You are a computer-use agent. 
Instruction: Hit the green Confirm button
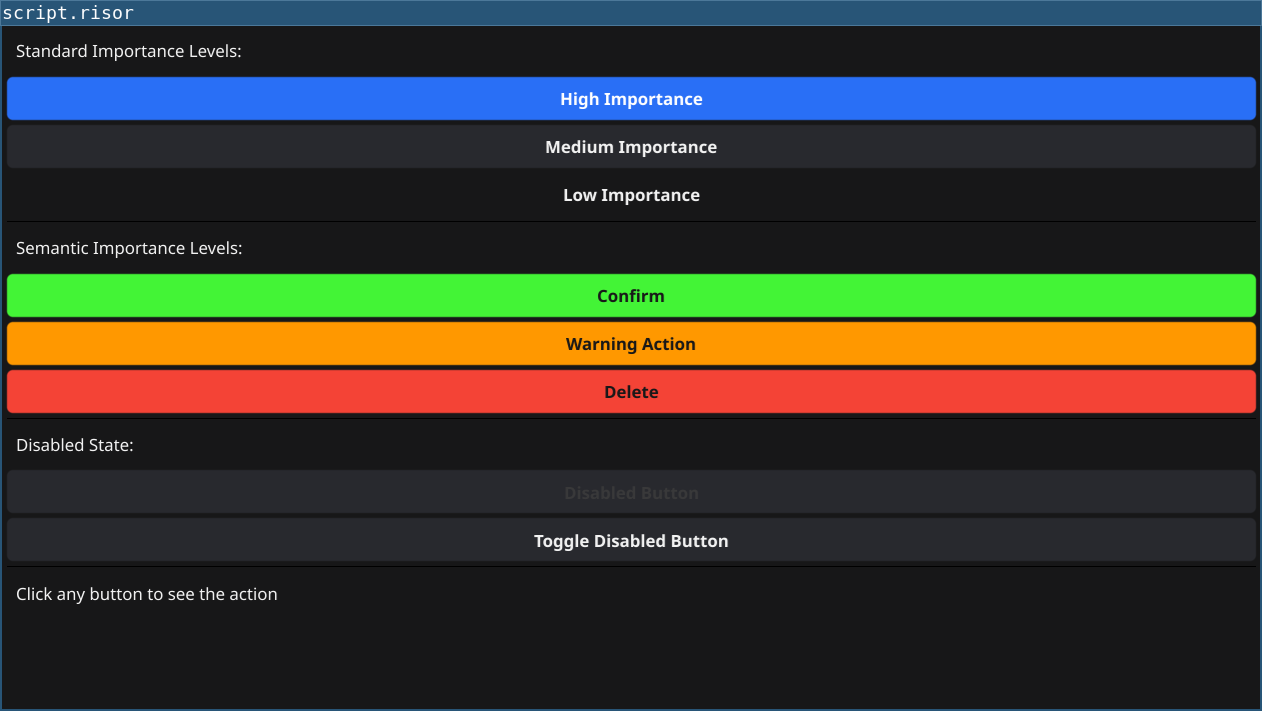[x=631, y=296]
